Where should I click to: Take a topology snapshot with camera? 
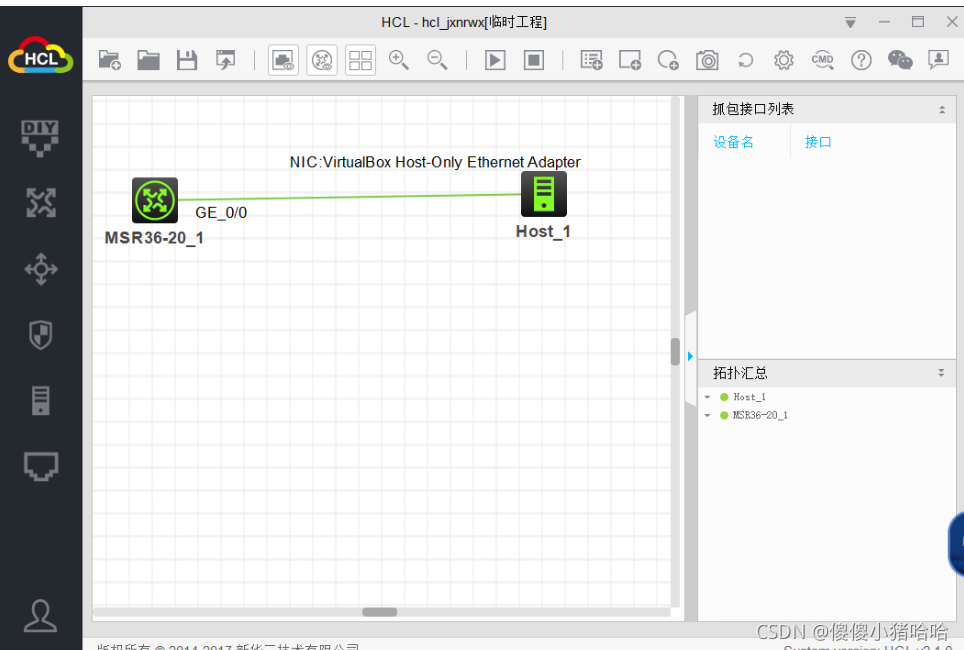707,60
